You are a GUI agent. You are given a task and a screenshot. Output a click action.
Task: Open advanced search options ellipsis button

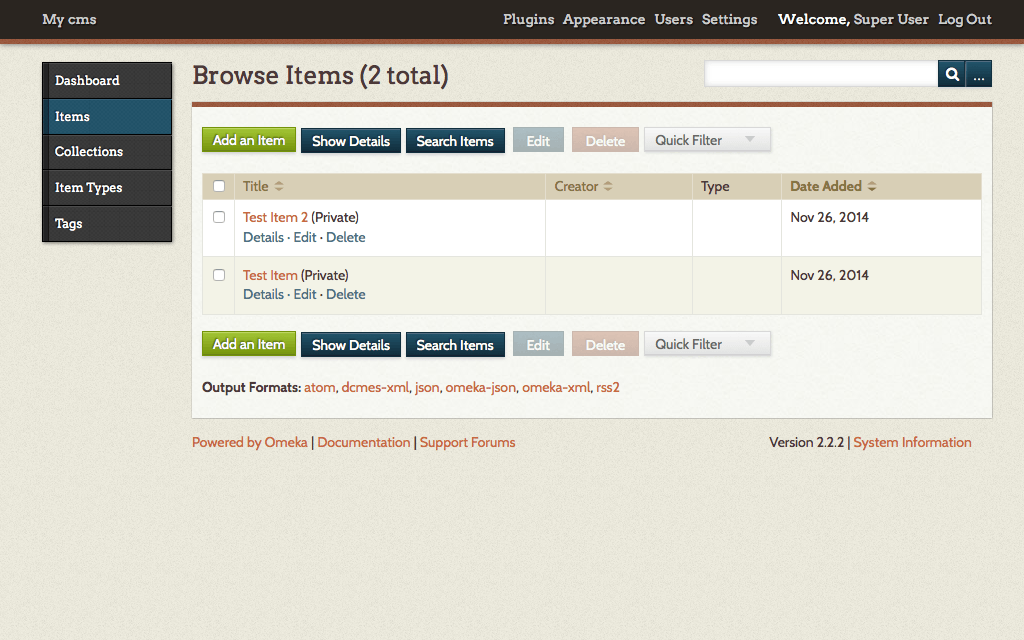[979, 74]
